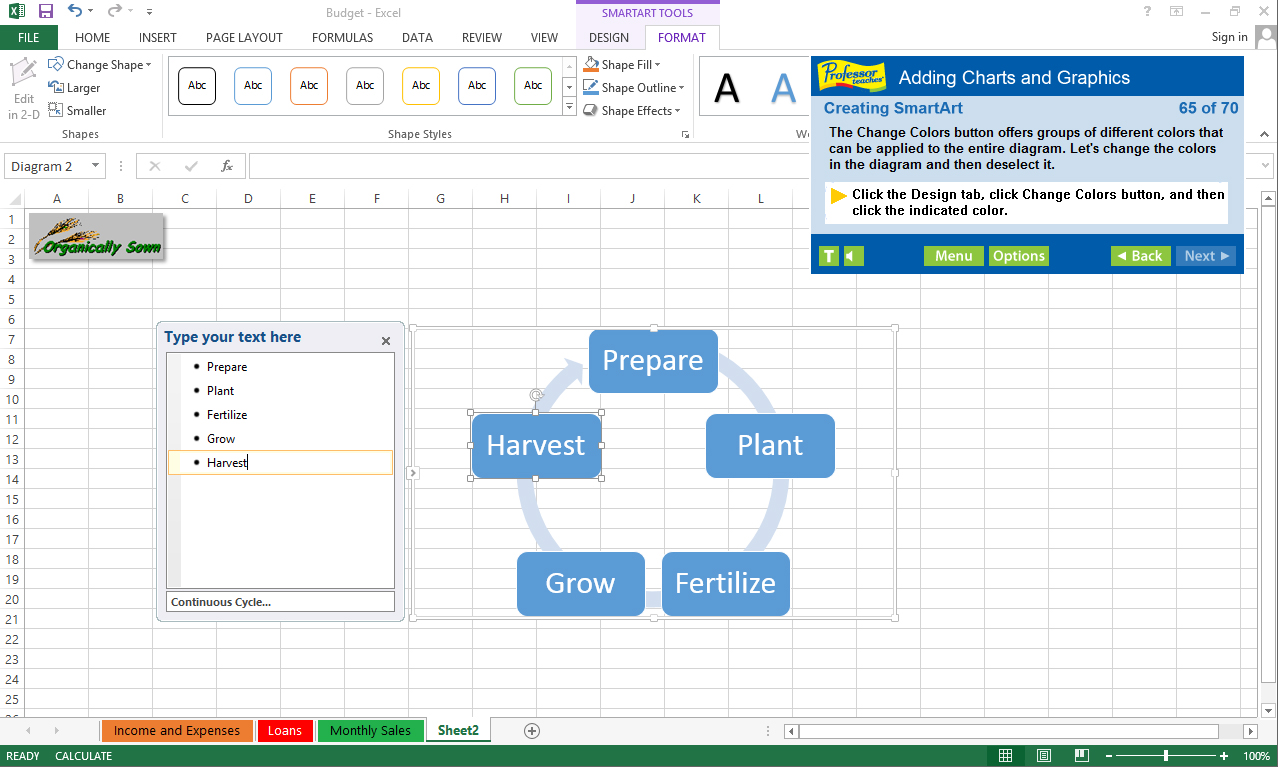
Task: Click Next in the Professor Teaches panel
Action: click(1205, 255)
